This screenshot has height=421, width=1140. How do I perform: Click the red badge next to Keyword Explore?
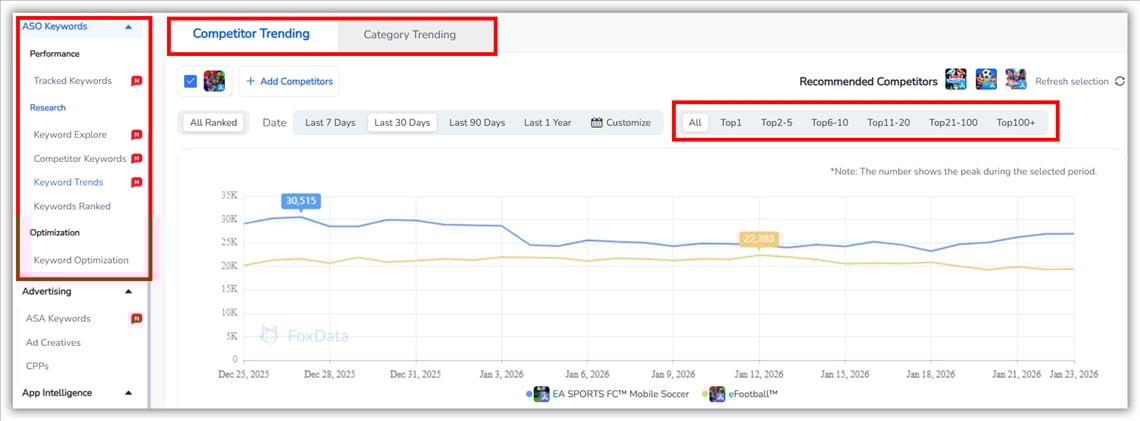click(x=136, y=134)
